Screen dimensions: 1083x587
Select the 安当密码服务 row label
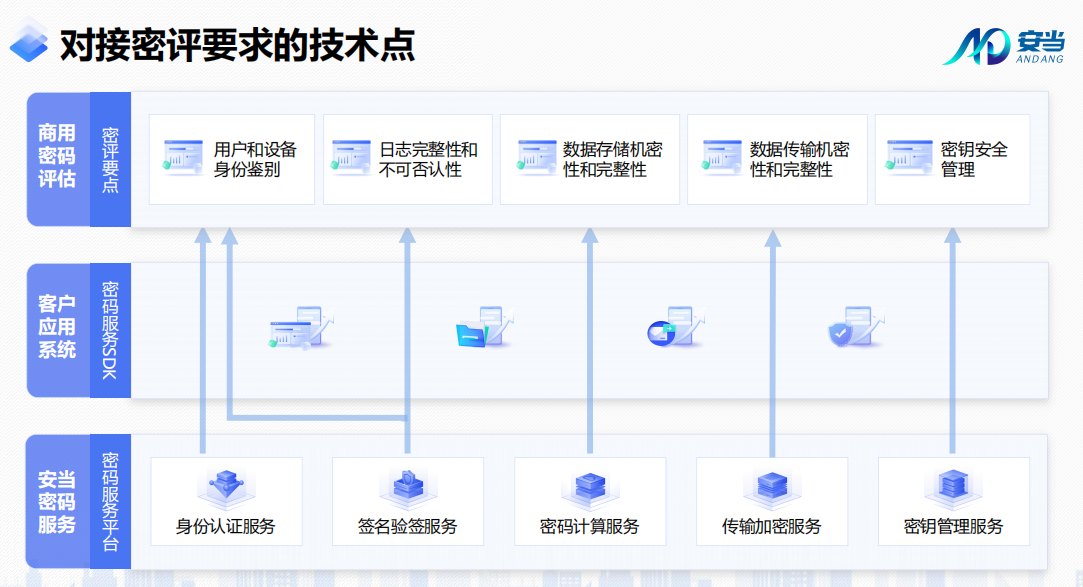coord(57,501)
